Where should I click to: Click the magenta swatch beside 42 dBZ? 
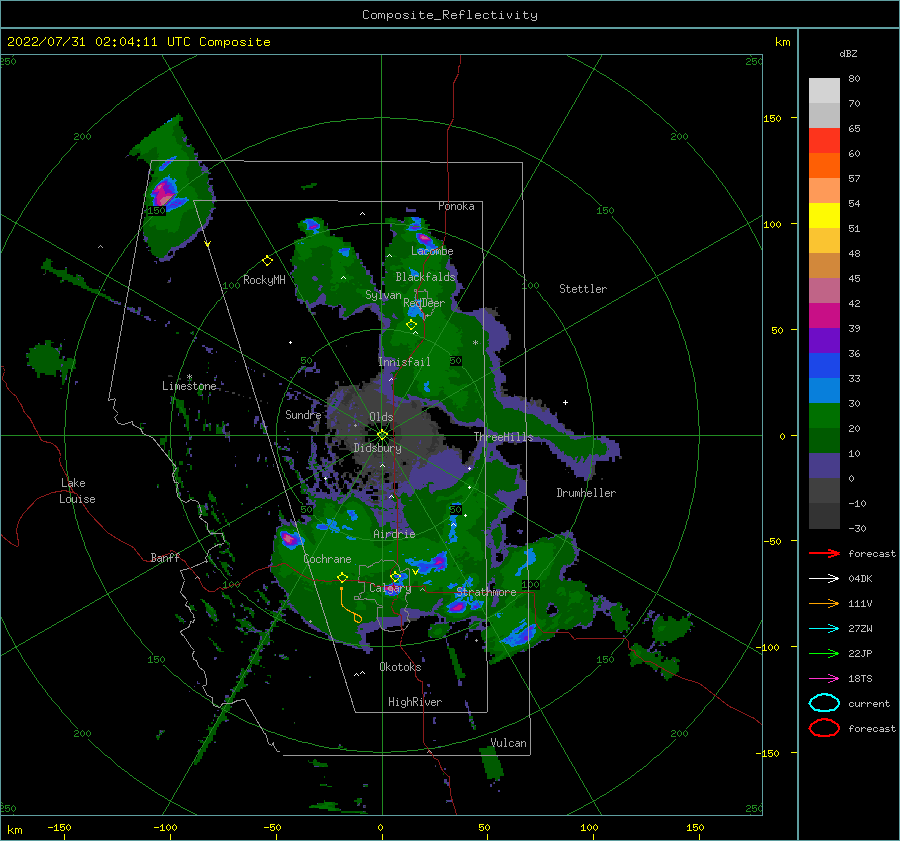[824, 315]
